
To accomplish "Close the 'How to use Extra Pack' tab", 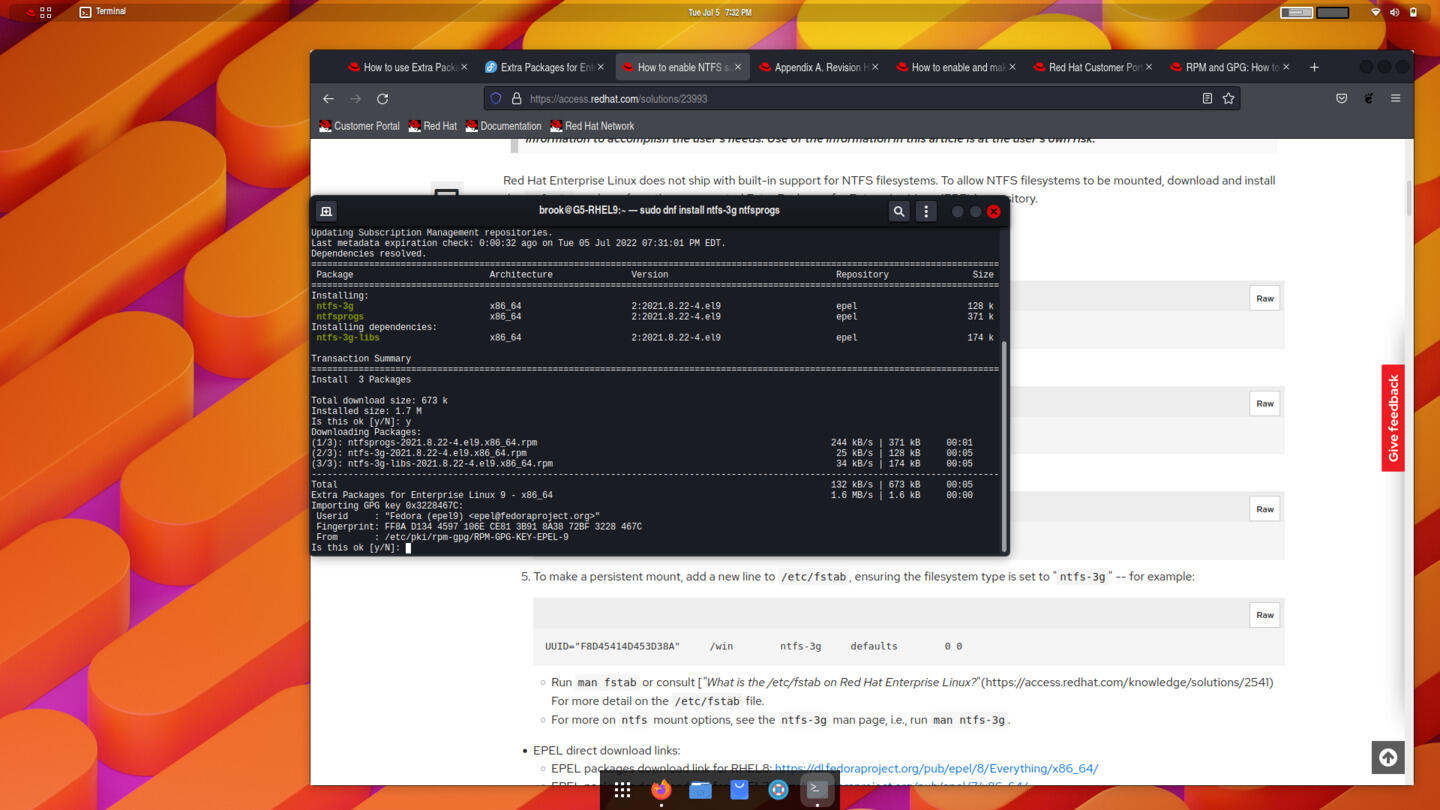I will coord(464,67).
